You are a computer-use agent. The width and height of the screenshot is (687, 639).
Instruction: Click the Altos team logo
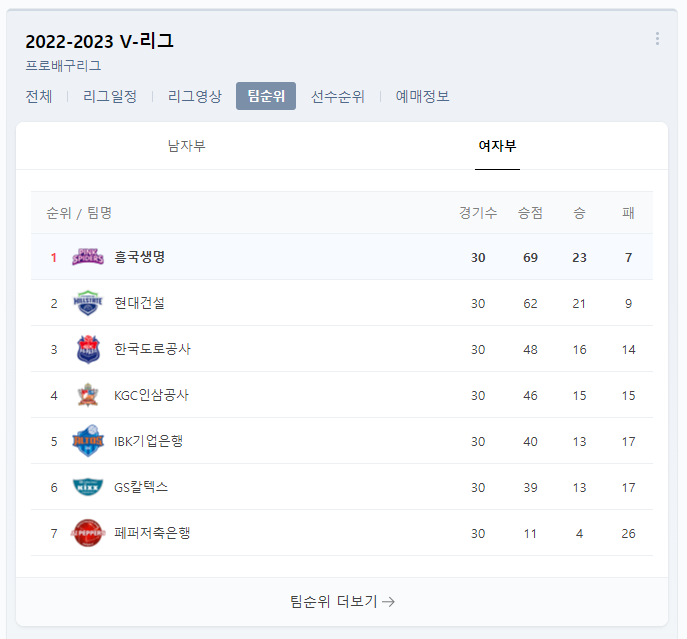pyautogui.click(x=88, y=441)
